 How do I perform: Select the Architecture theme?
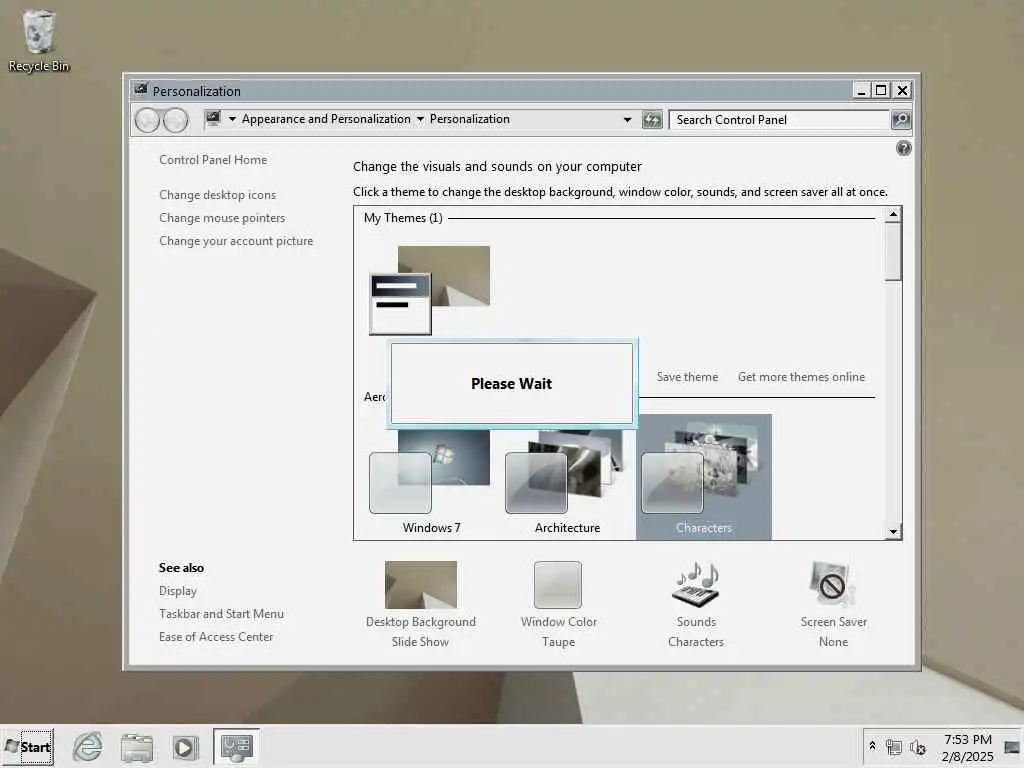567,482
